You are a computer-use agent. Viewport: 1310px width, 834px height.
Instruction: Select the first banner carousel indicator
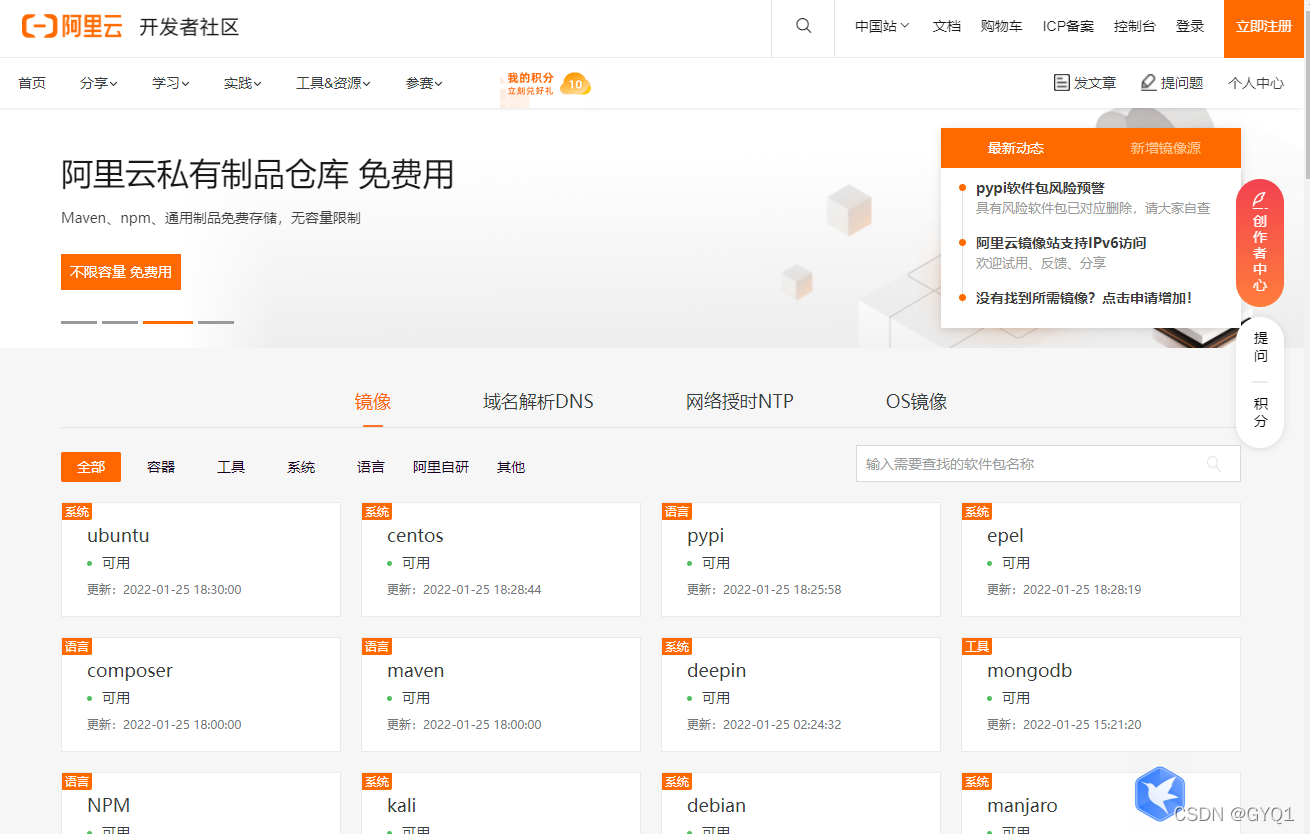pos(79,322)
